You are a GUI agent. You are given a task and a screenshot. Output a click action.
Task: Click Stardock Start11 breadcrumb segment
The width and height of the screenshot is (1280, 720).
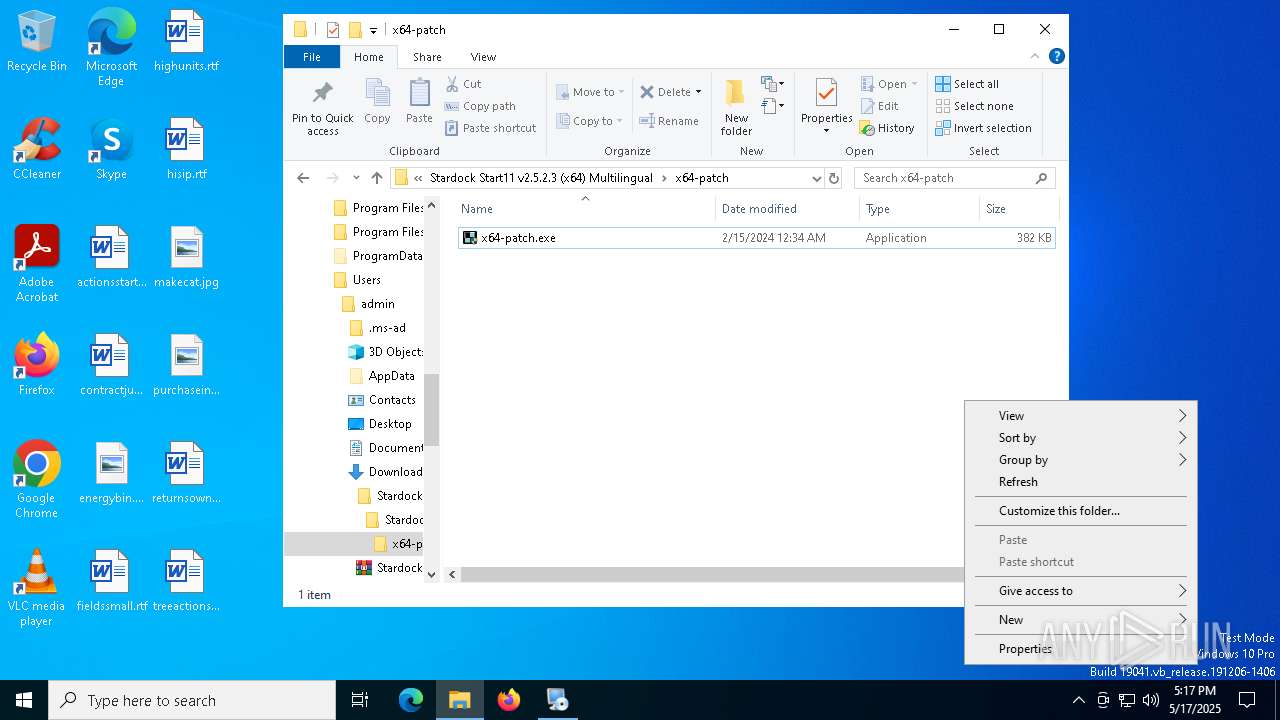543,178
